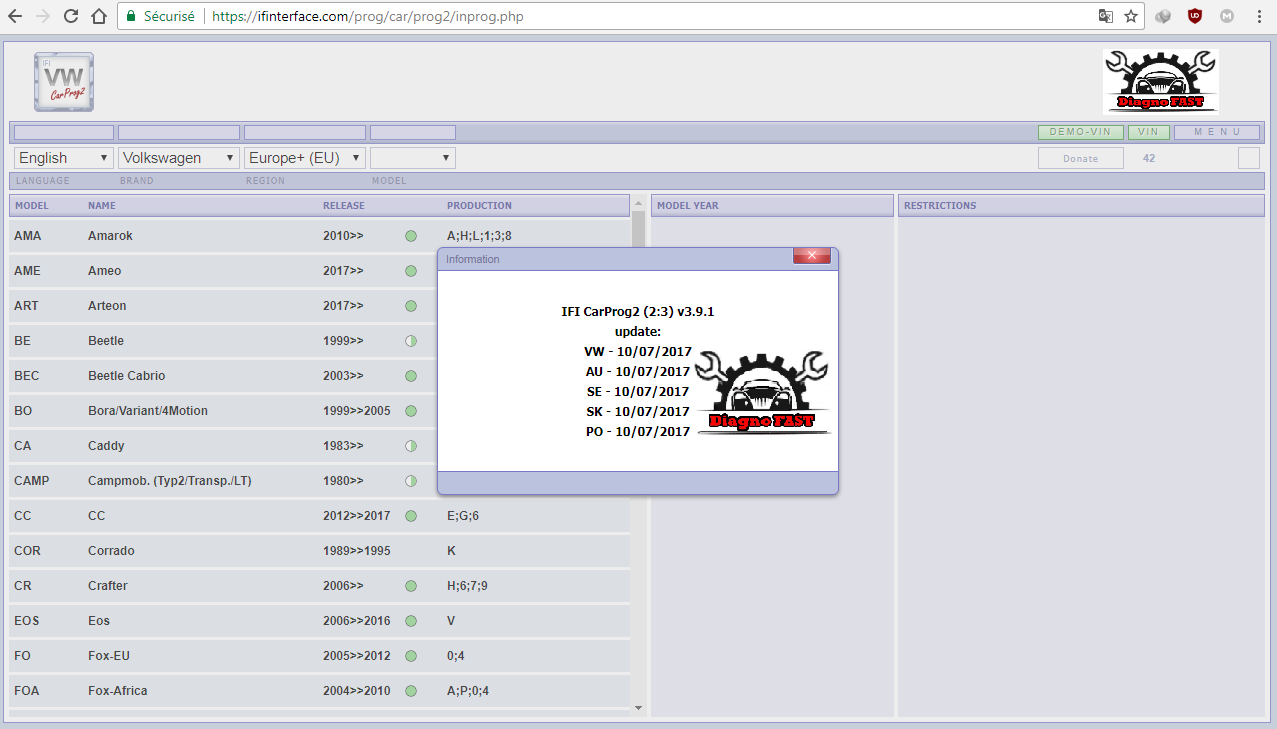
Task: Click the green status dot for Beetle Cabrio
Action: pyautogui.click(x=410, y=376)
